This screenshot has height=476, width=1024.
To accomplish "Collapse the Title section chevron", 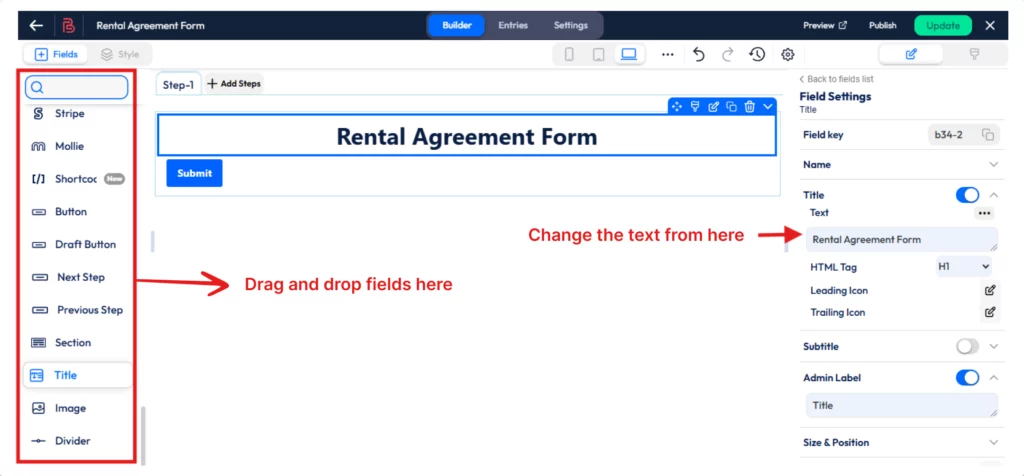I will coord(993,195).
